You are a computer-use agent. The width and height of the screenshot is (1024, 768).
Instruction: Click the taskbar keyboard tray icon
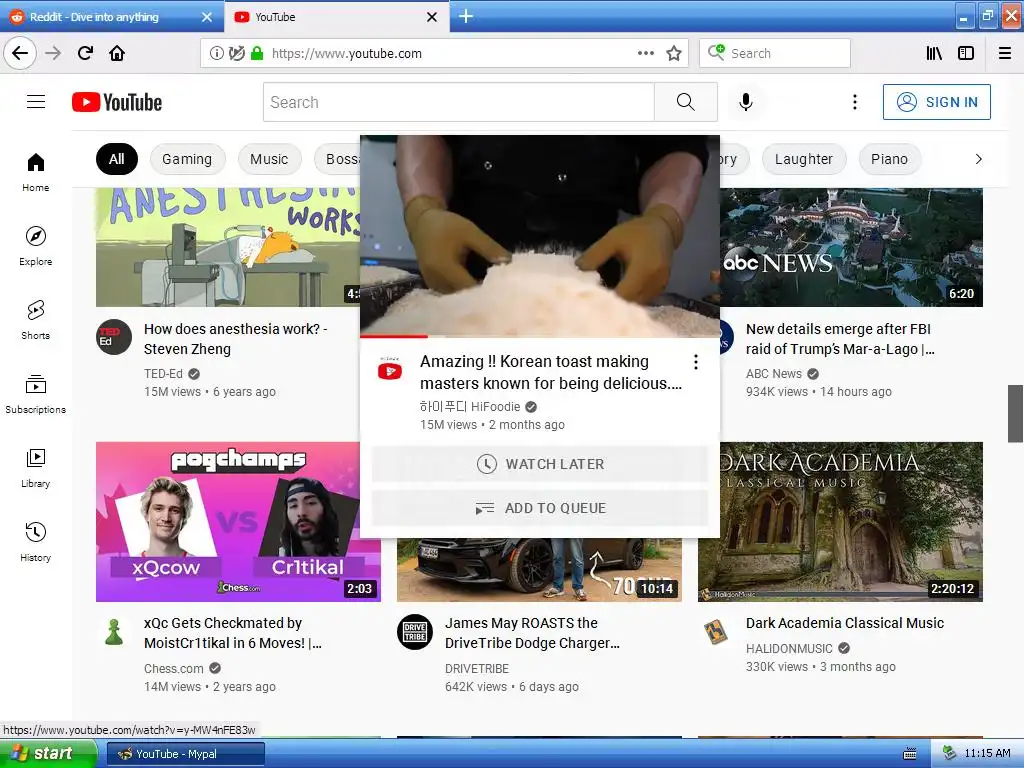910,754
